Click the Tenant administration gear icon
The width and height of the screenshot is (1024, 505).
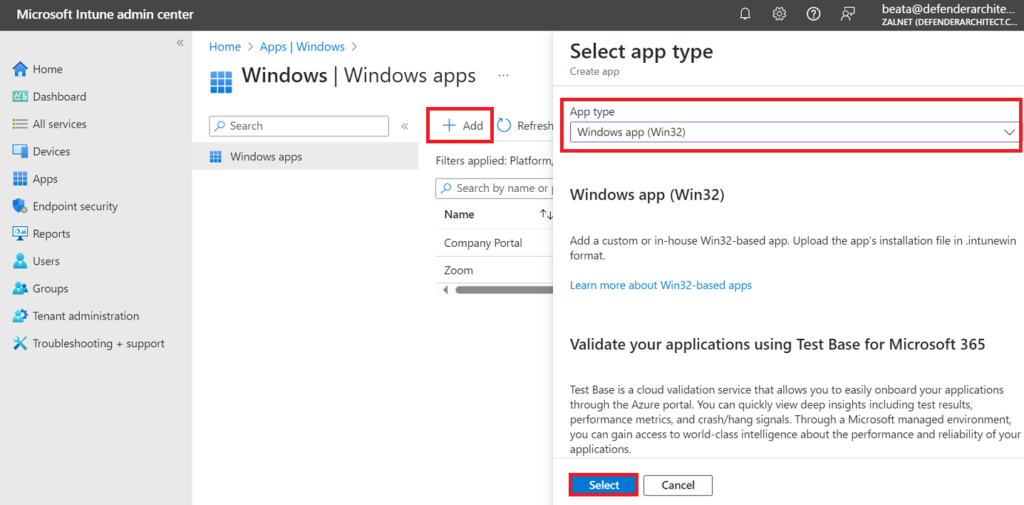coord(20,316)
